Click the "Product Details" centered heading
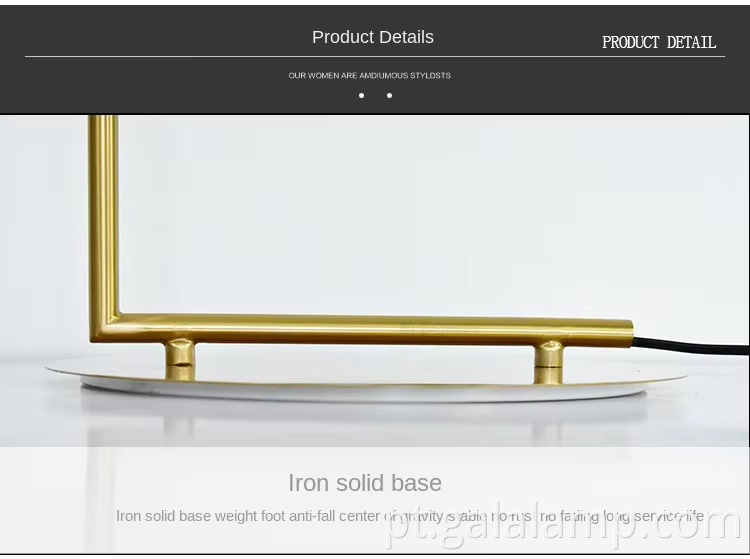 point(373,37)
